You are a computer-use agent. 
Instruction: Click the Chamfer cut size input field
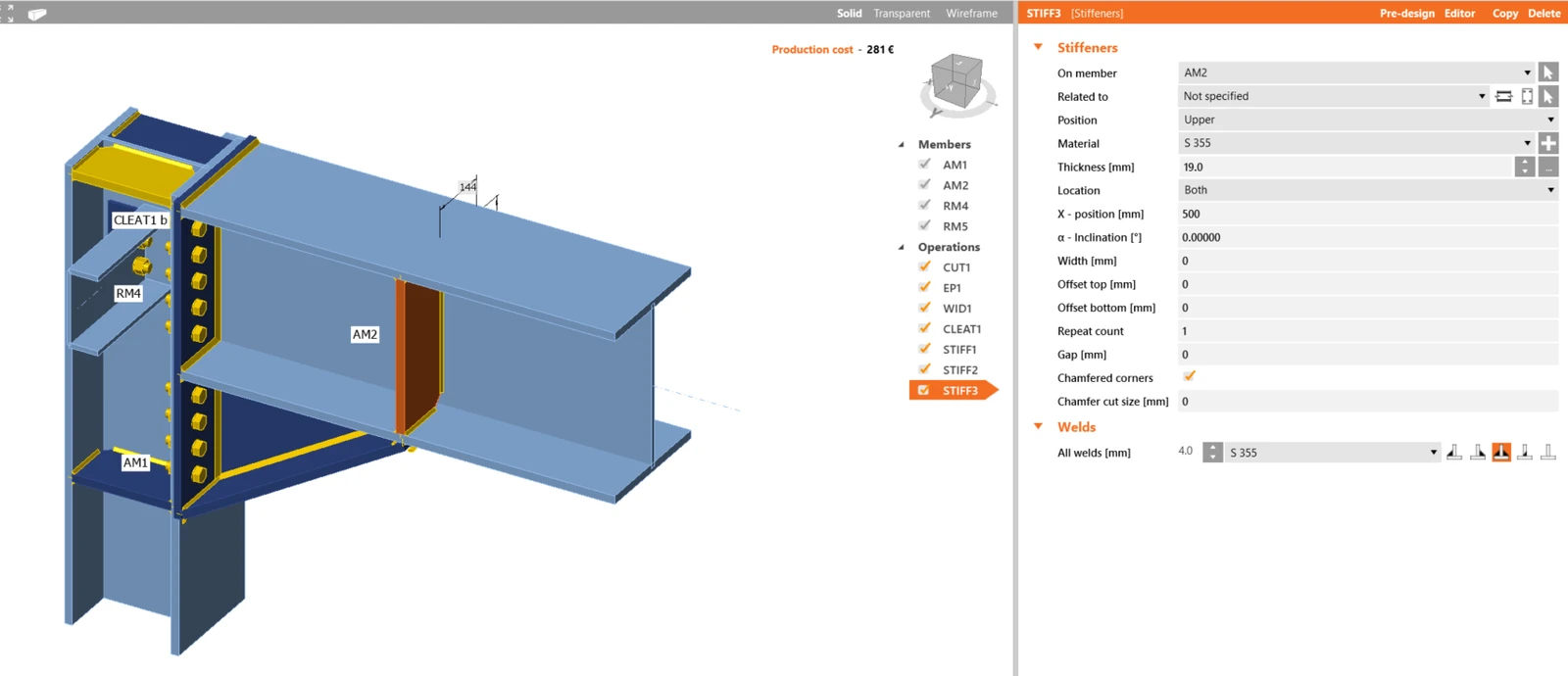click(x=1368, y=402)
